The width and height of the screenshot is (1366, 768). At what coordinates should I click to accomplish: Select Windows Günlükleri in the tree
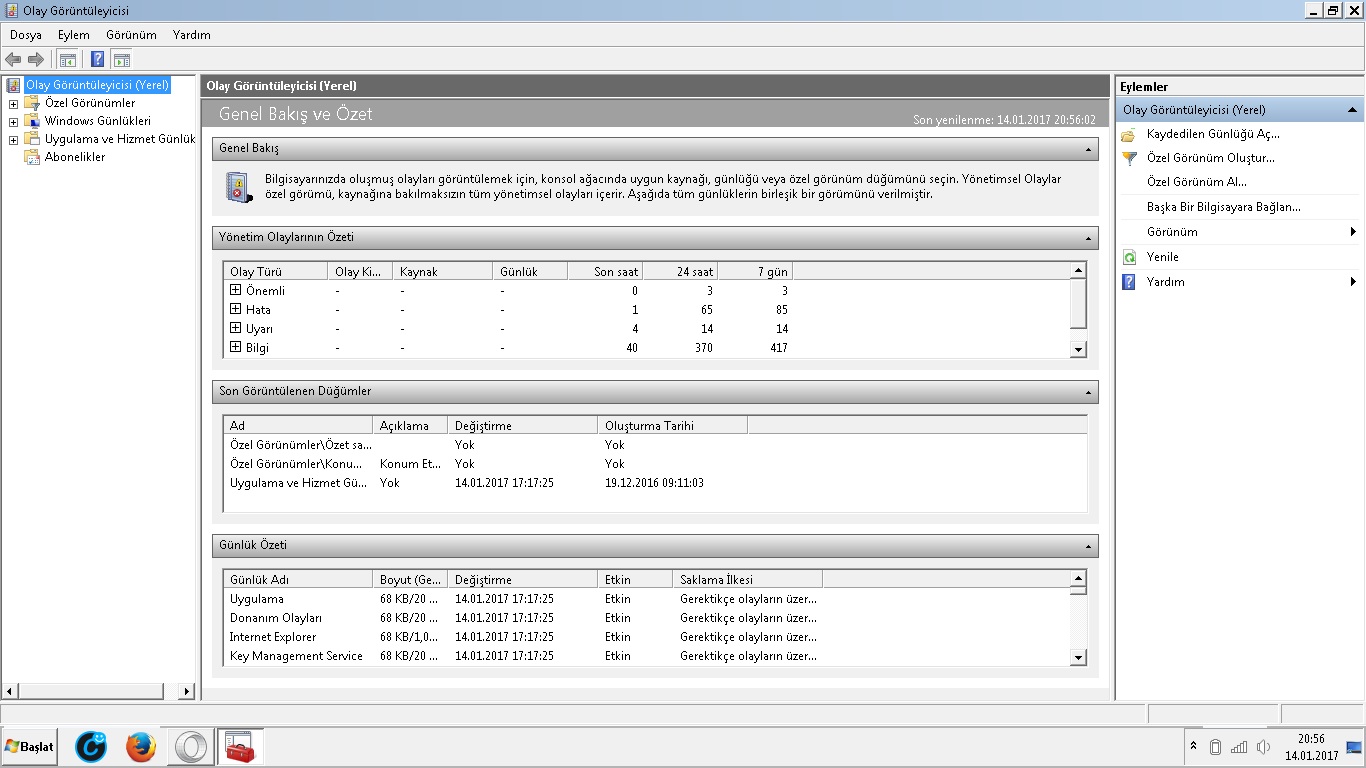coord(98,121)
